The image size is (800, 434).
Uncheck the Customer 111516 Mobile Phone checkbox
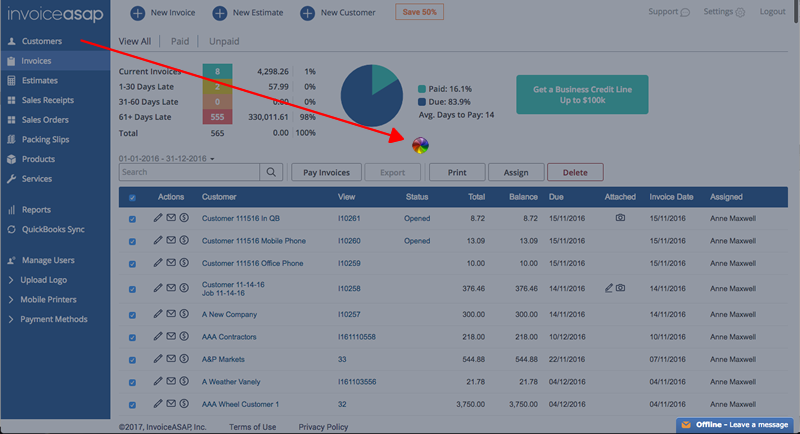tap(132, 241)
